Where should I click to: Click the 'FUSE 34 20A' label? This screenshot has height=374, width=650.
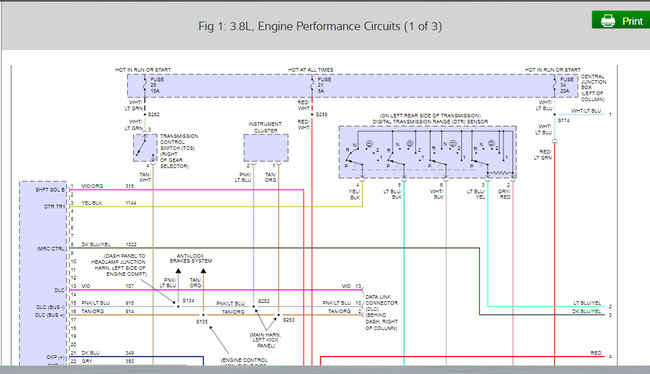click(568, 85)
